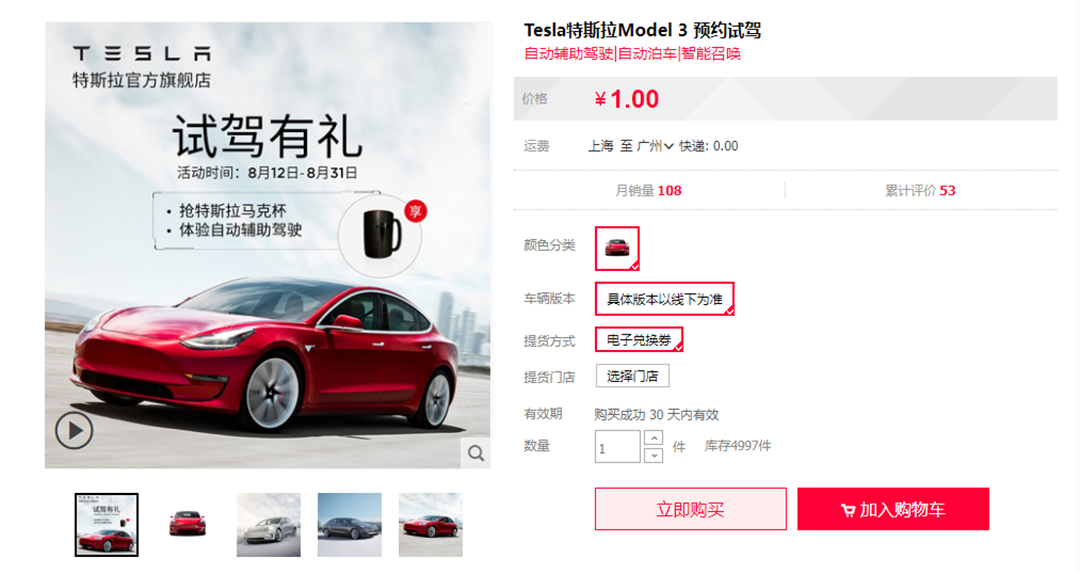The image size is (1080, 574).
Task: Click the Tesla特斯拉Model 3 product title
Action: pyautogui.click(x=642, y=30)
